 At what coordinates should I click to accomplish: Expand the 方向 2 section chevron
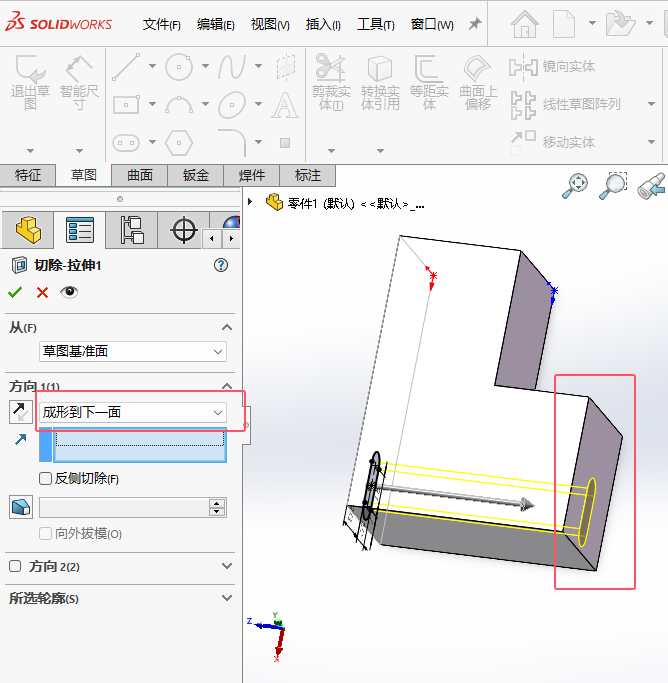click(227, 566)
